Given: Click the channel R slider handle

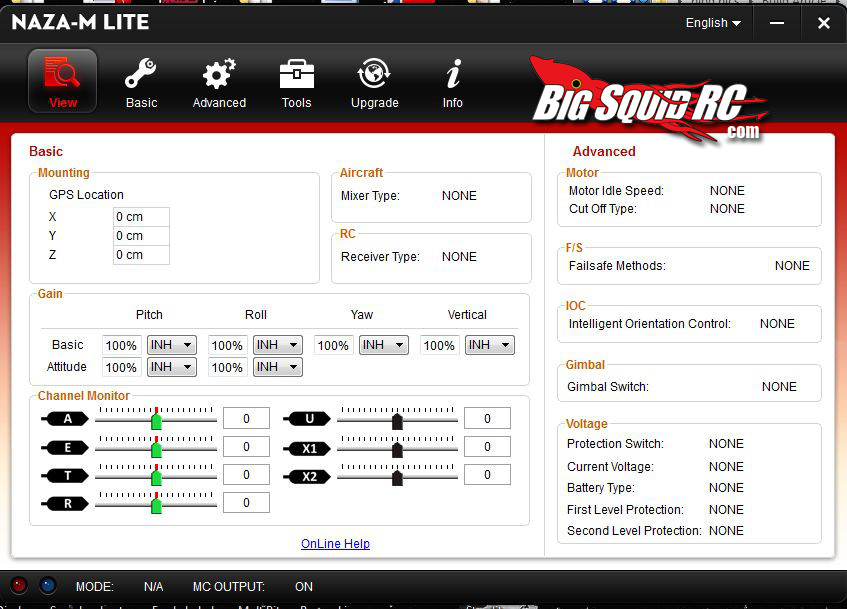Looking at the screenshot, I should pos(157,504).
